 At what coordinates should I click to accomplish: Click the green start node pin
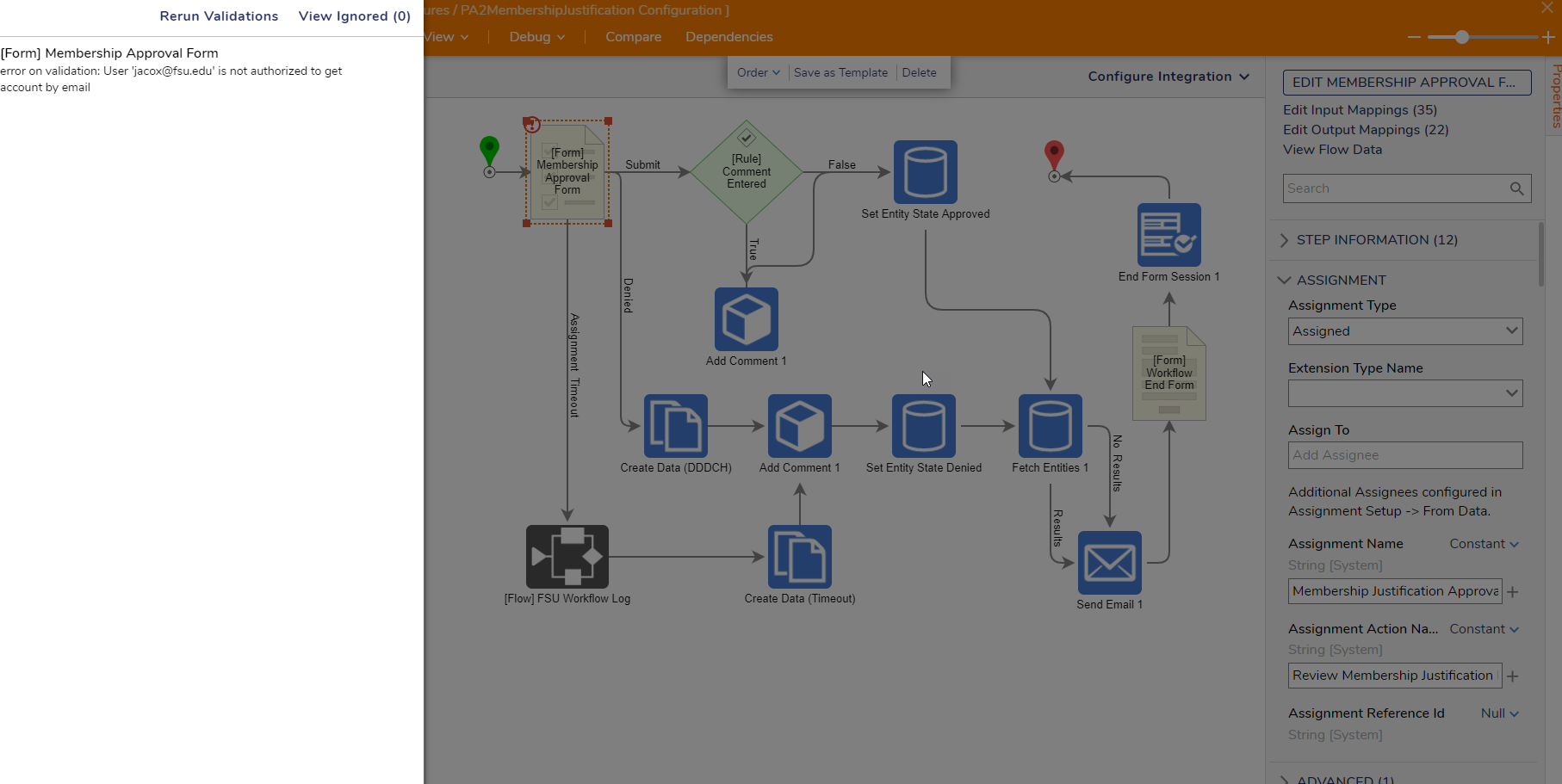tap(489, 151)
